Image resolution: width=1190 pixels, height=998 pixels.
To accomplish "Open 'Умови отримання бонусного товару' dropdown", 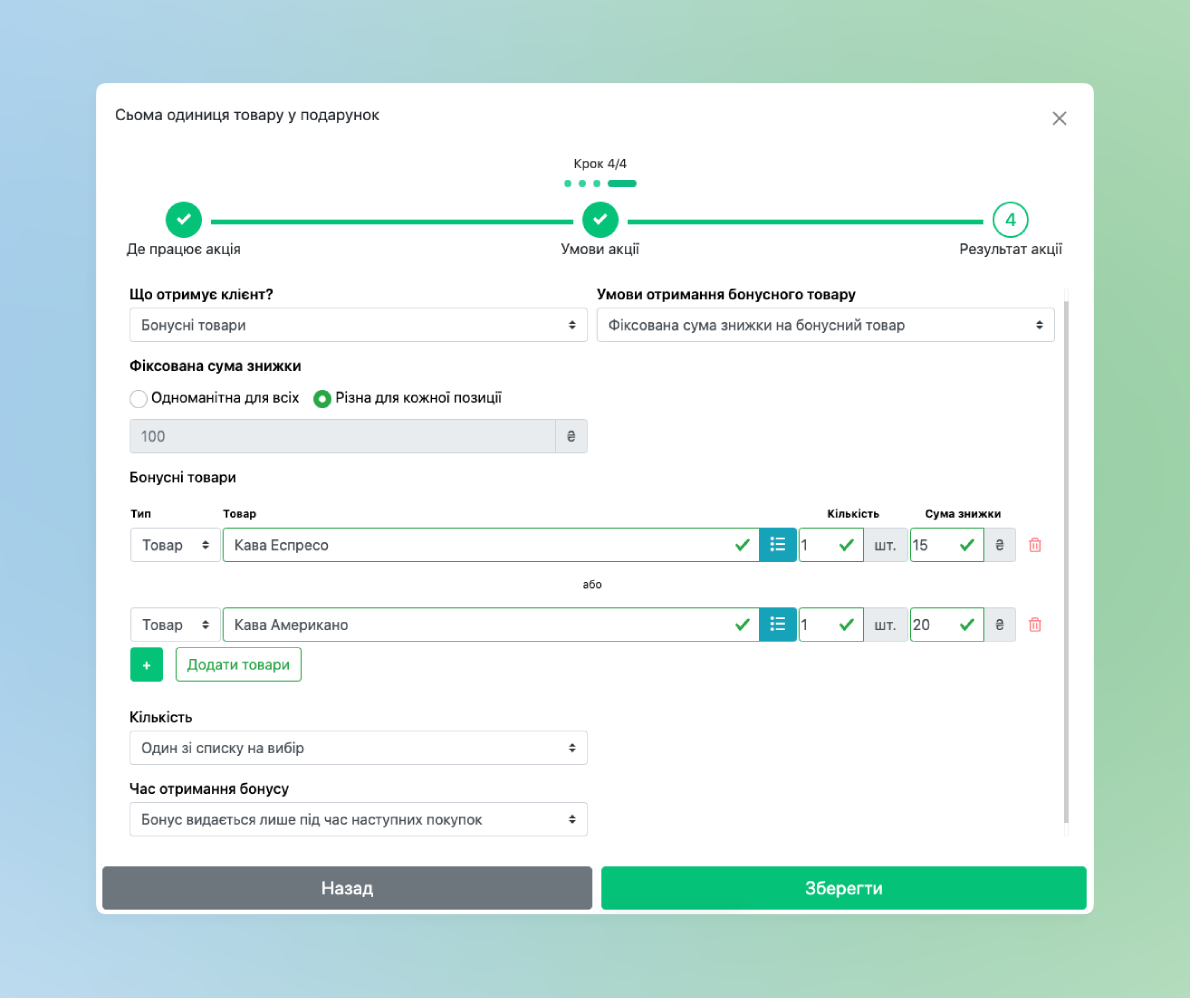I will pyautogui.click(x=825, y=325).
